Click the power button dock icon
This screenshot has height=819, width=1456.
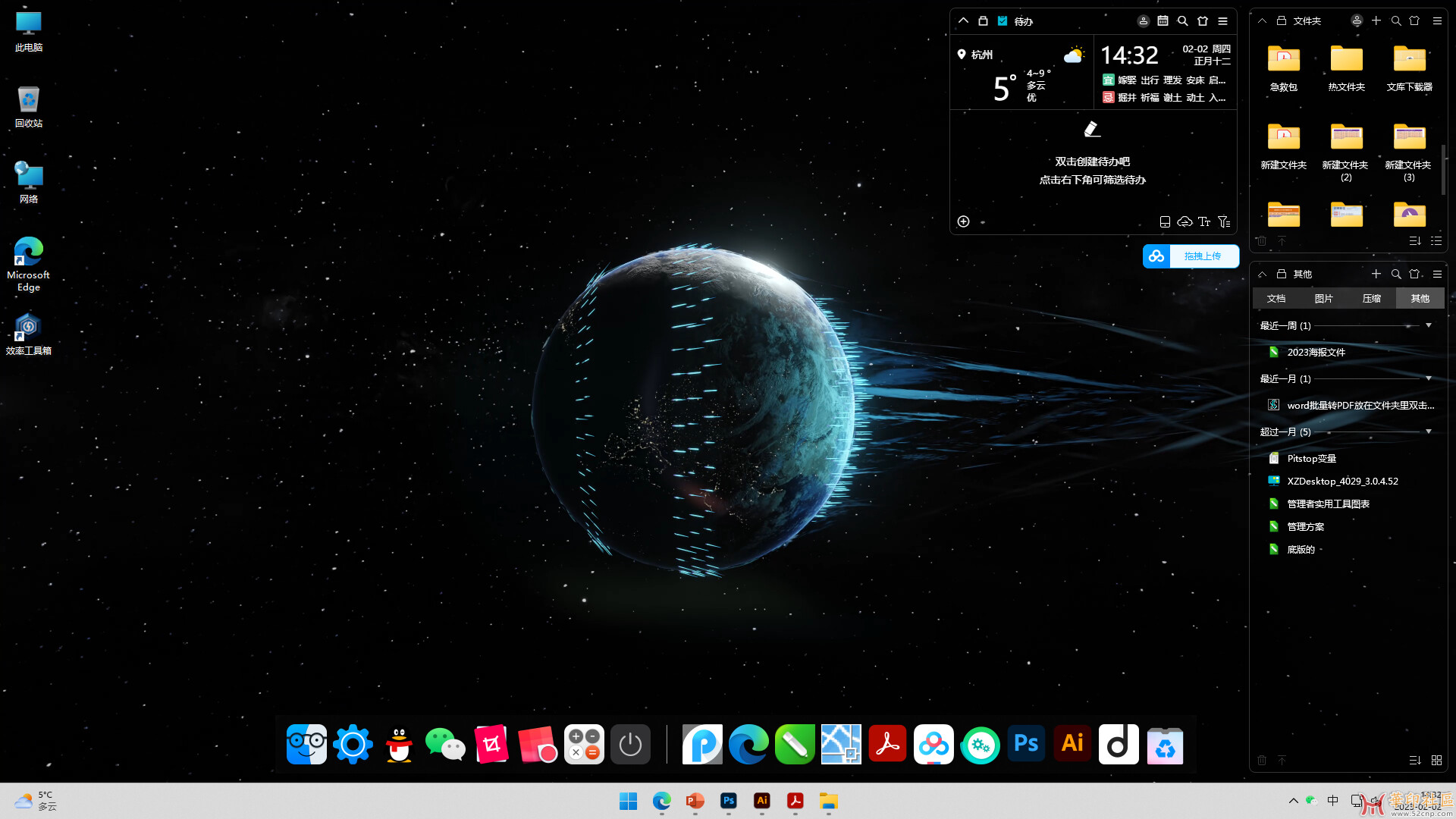coord(630,745)
